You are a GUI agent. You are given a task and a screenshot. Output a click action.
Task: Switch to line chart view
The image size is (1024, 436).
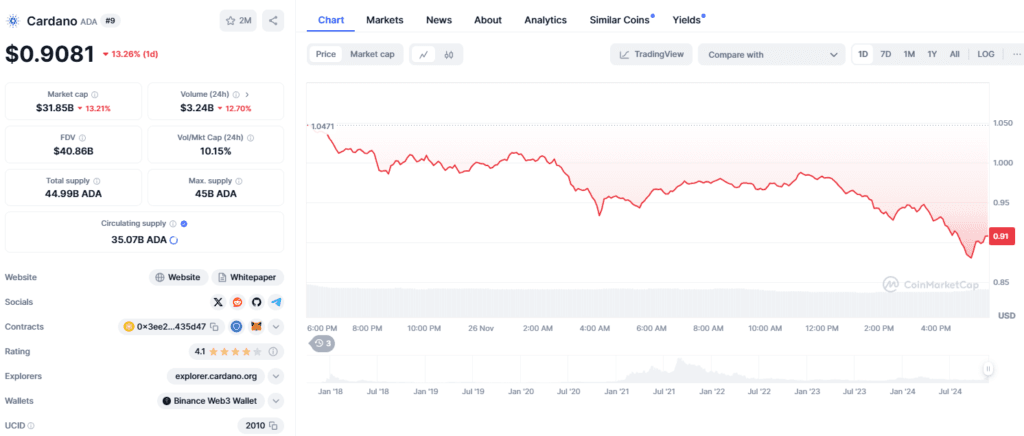[424, 55]
